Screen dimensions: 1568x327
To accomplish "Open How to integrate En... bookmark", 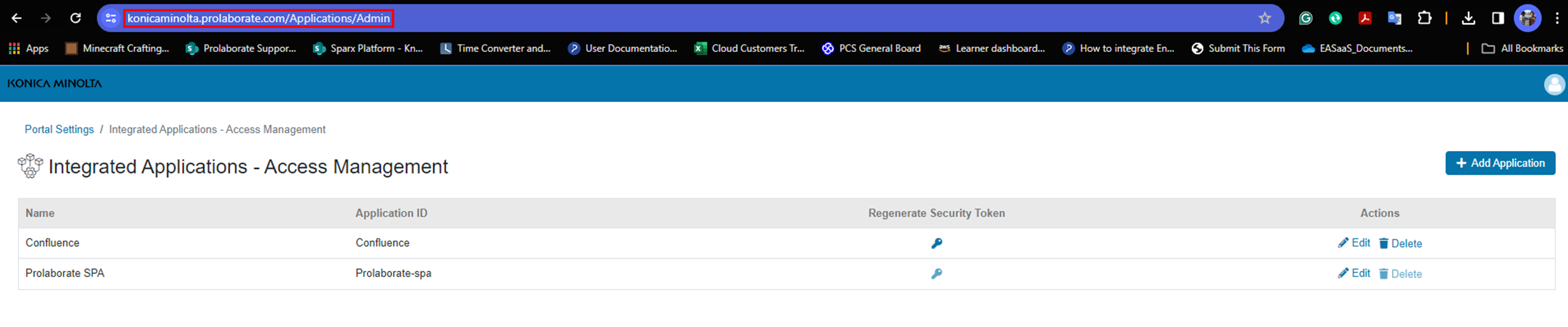I will (x=1118, y=48).
